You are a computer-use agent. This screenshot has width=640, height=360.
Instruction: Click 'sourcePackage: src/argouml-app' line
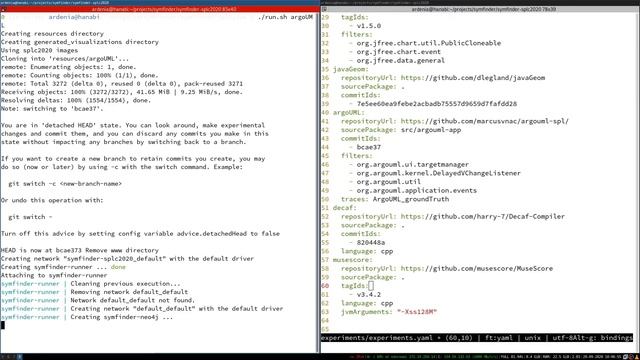pyautogui.click(x=401, y=130)
